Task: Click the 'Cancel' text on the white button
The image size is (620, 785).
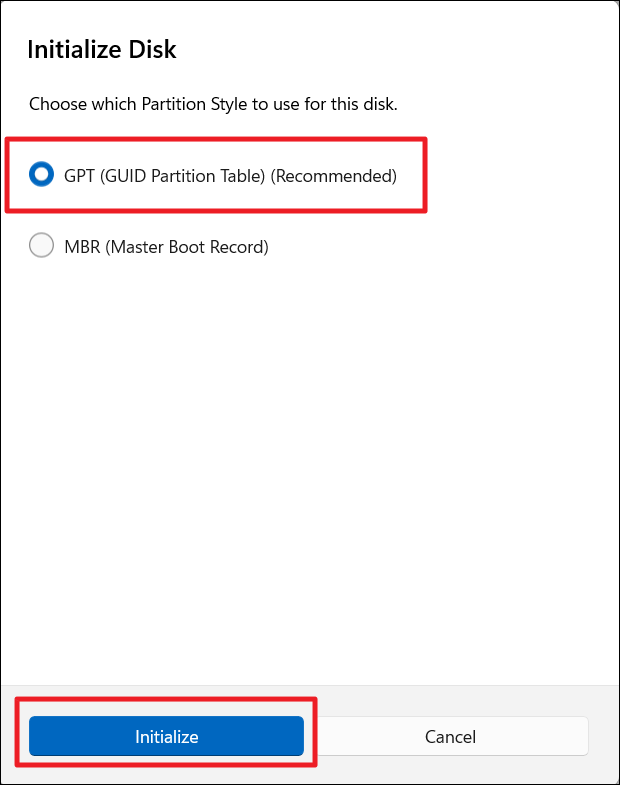Action: [450, 737]
